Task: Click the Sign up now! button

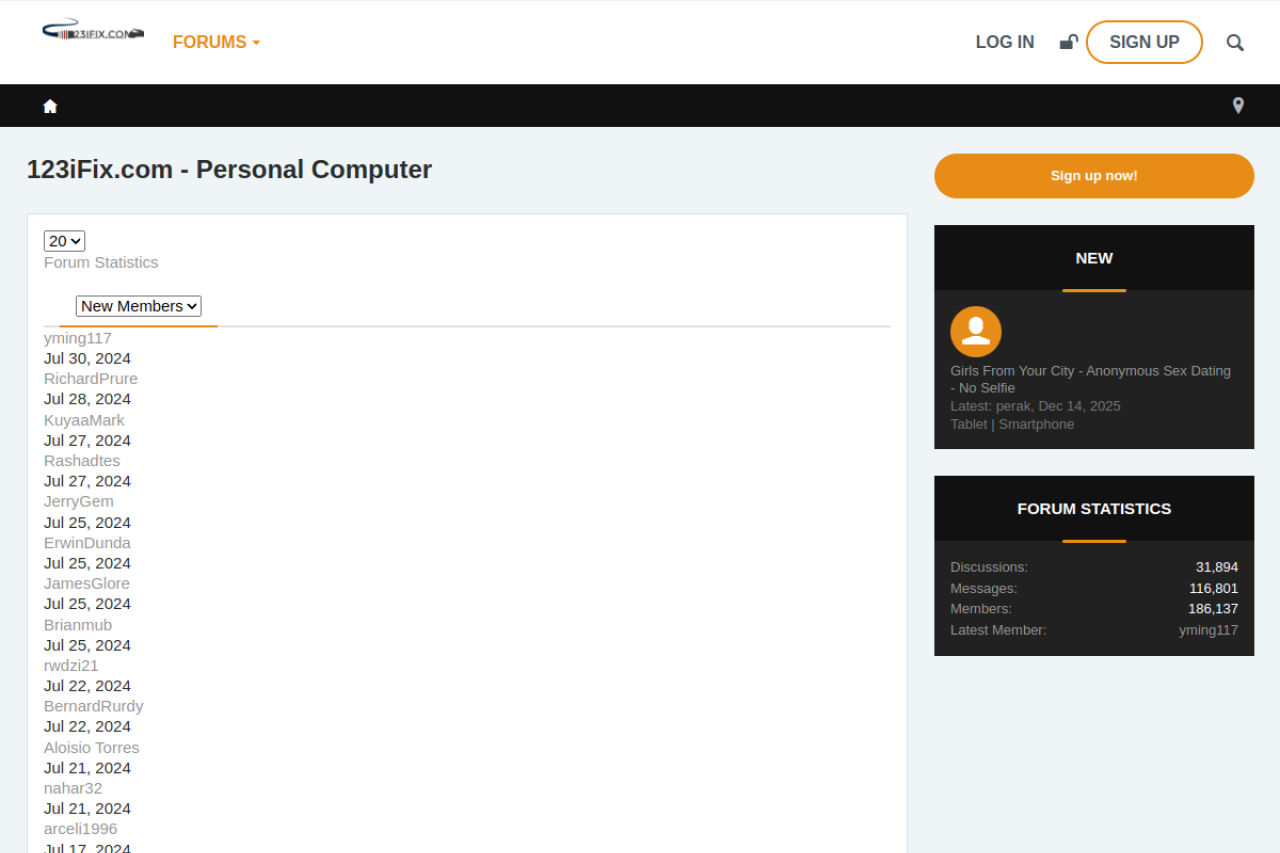Action: tap(1094, 176)
